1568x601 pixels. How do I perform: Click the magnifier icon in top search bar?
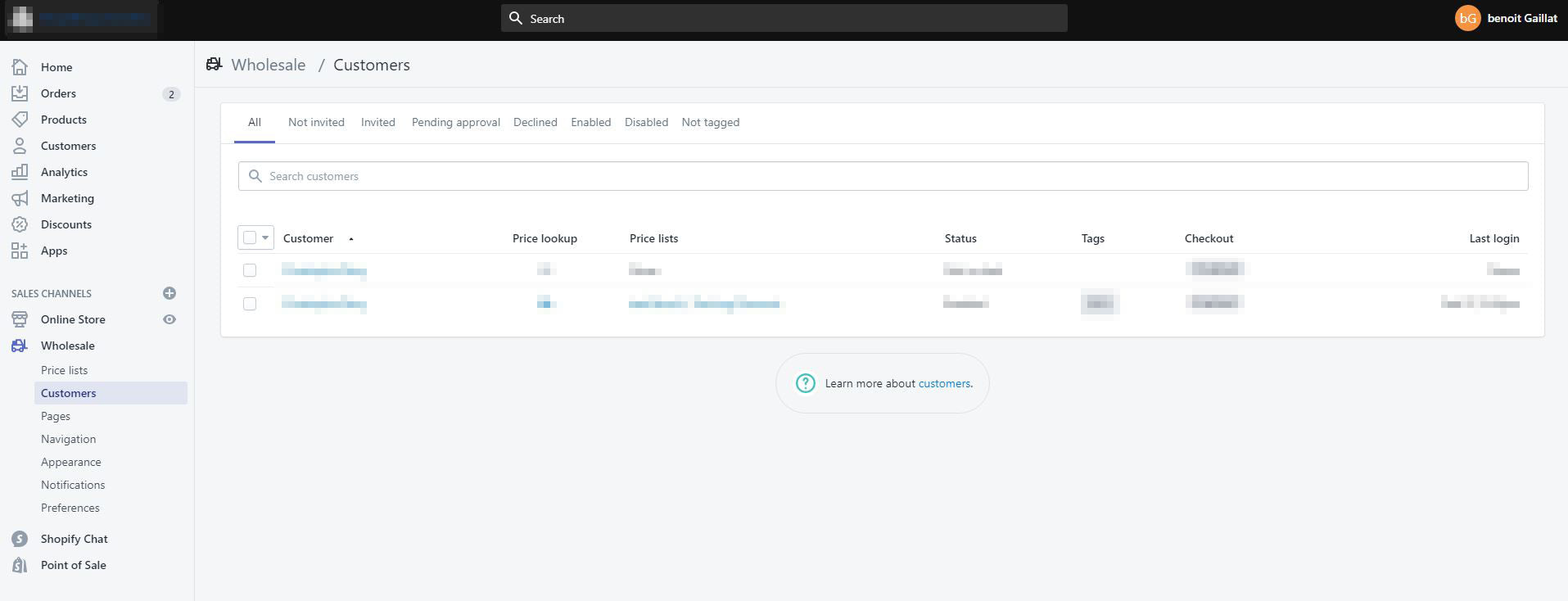pyautogui.click(x=516, y=18)
